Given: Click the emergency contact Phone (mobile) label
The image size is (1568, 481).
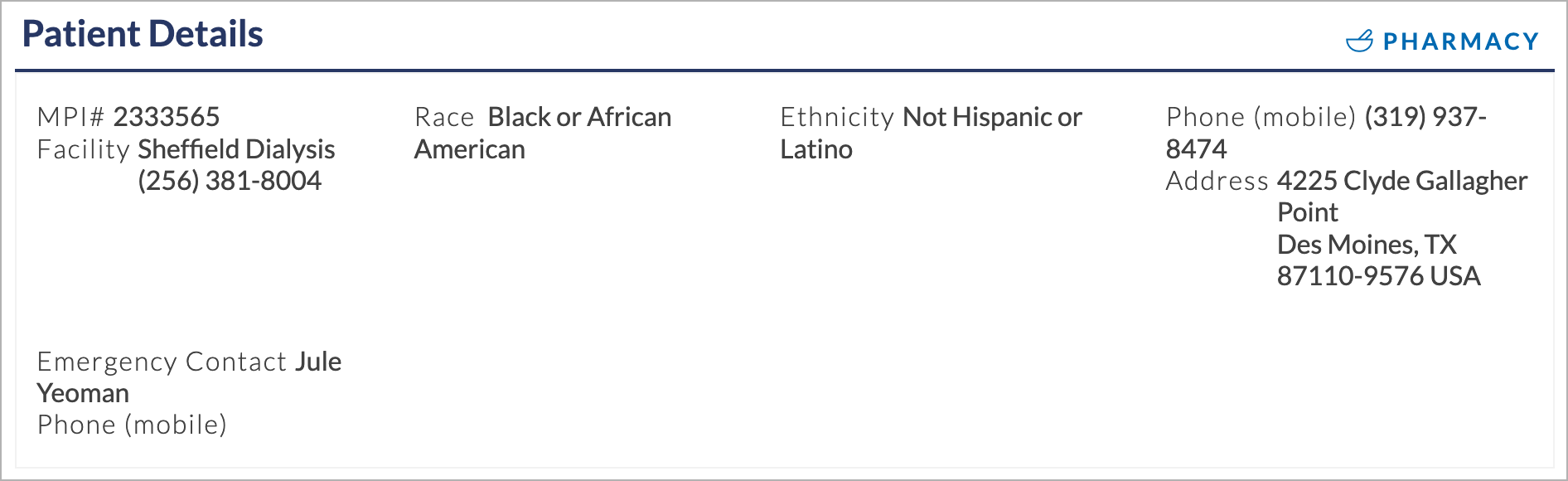Looking at the screenshot, I should tap(132, 425).
